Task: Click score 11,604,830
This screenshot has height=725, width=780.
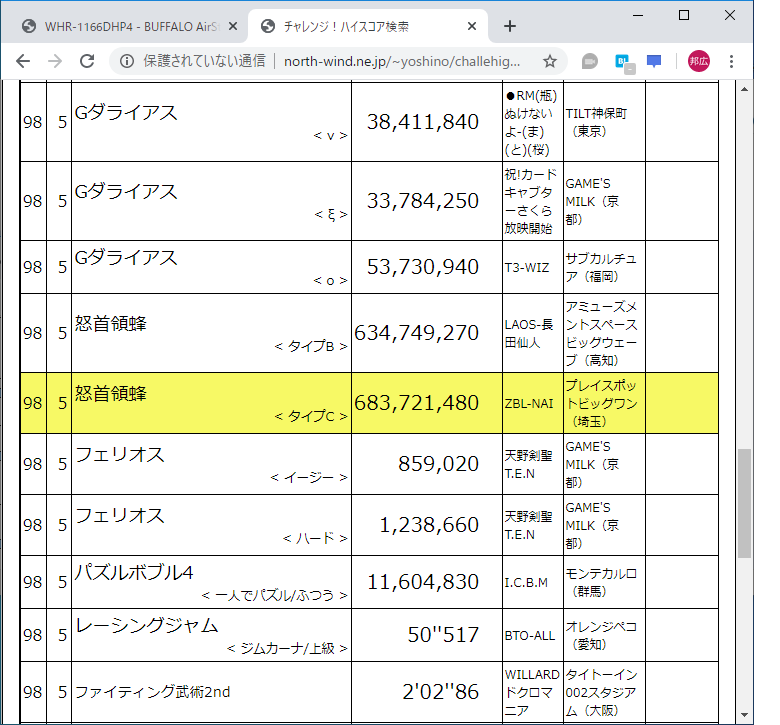Action: pyautogui.click(x=423, y=582)
